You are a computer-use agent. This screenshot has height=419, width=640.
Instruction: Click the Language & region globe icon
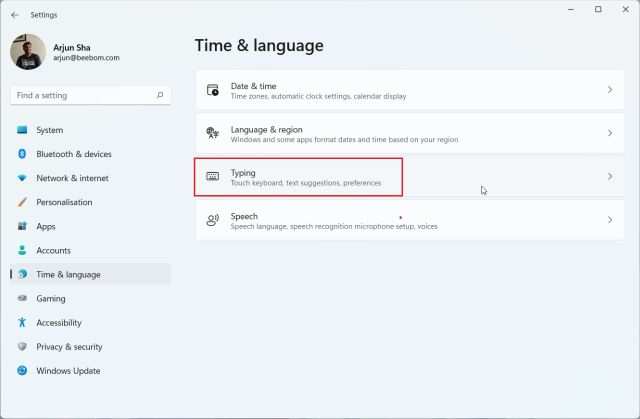[x=213, y=133]
